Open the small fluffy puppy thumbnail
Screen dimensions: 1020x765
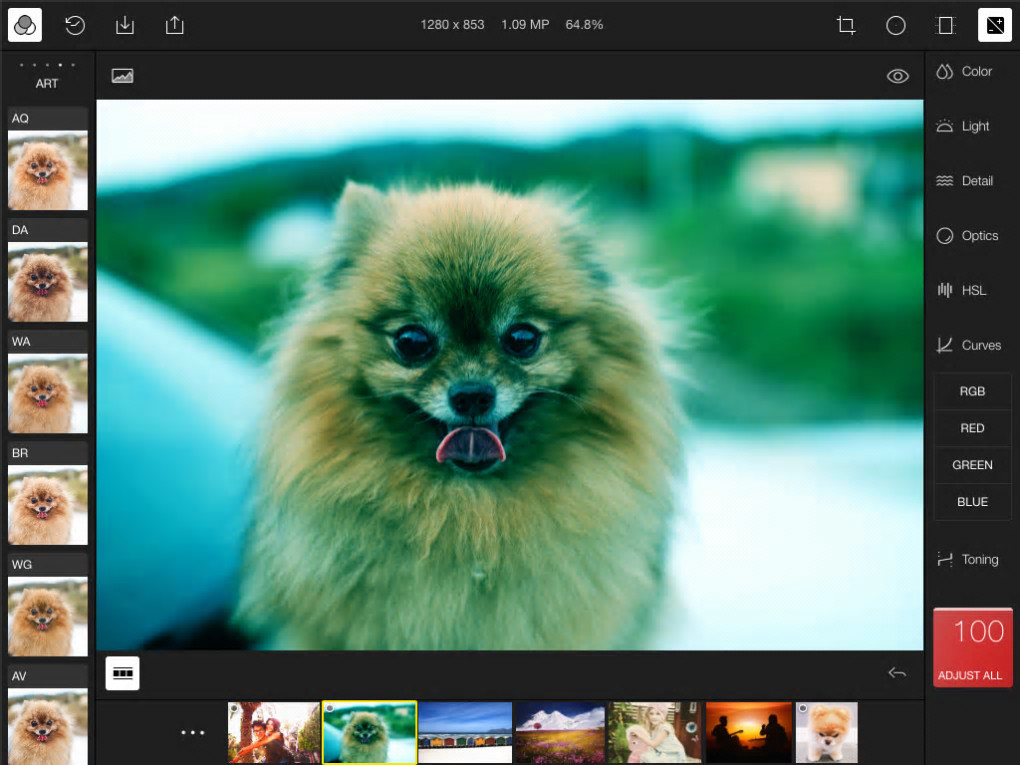[x=827, y=732]
